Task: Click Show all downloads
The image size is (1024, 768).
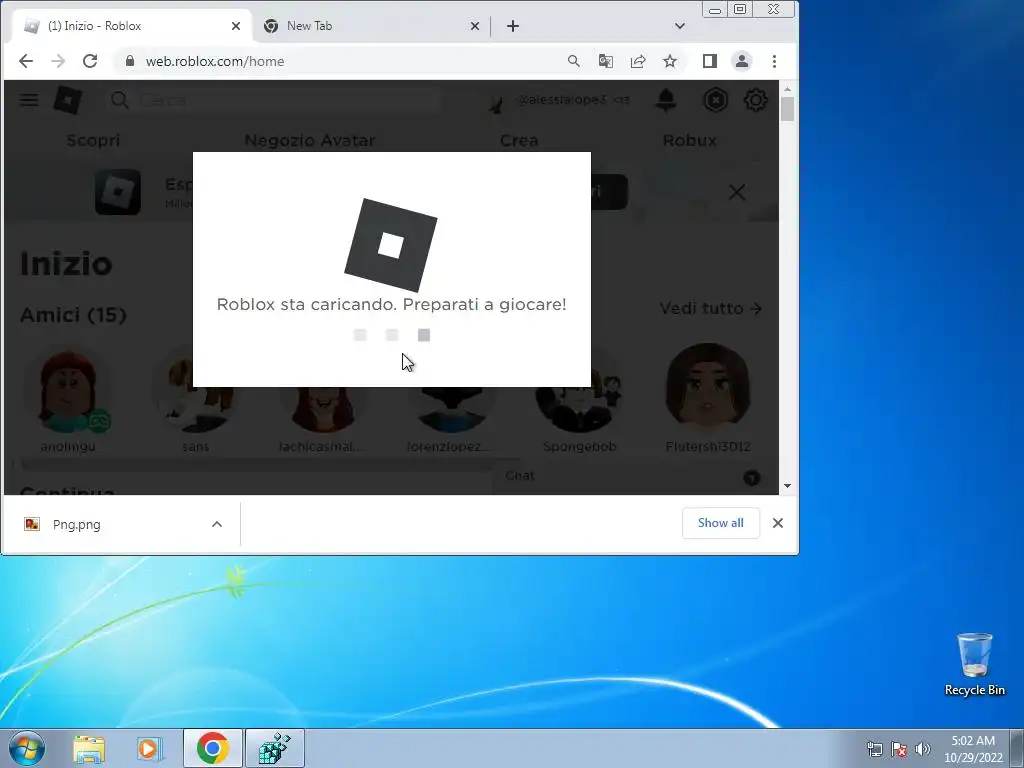Action: click(720, 523)
